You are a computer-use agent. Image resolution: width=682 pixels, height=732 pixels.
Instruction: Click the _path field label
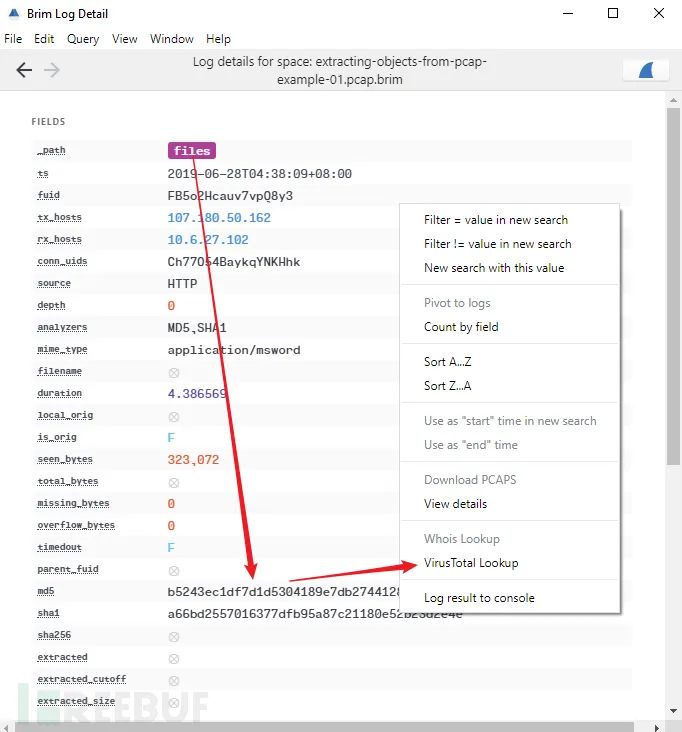pyautogui.click(x=51, y=150)
